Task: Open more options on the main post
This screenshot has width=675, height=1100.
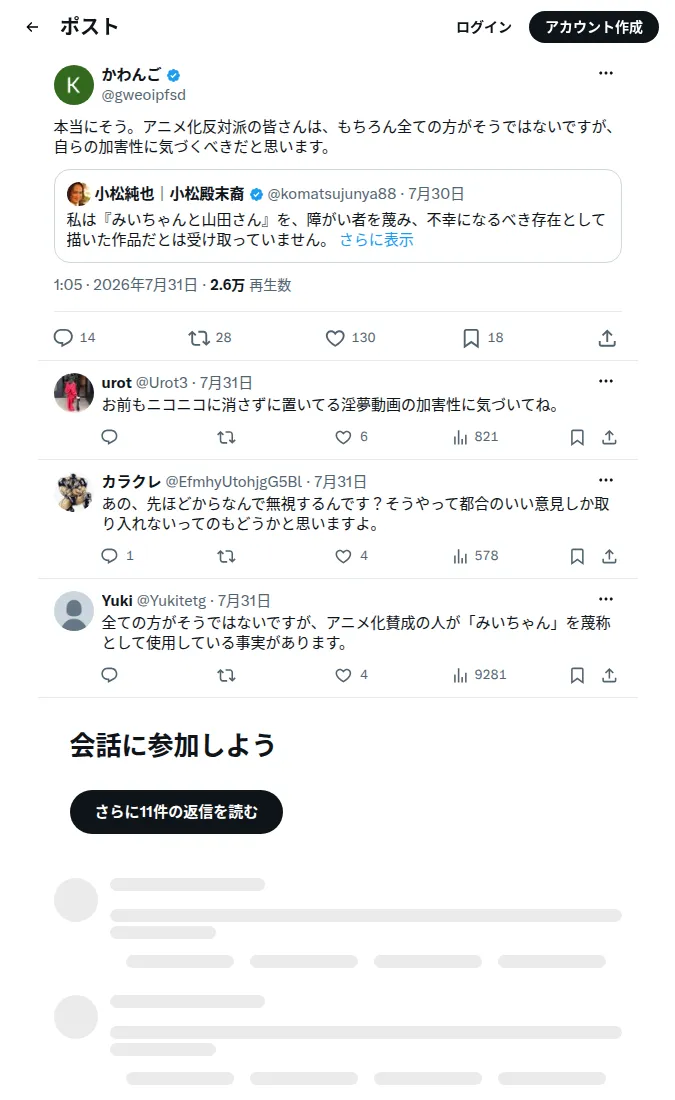Action: (x=606, y=73)
